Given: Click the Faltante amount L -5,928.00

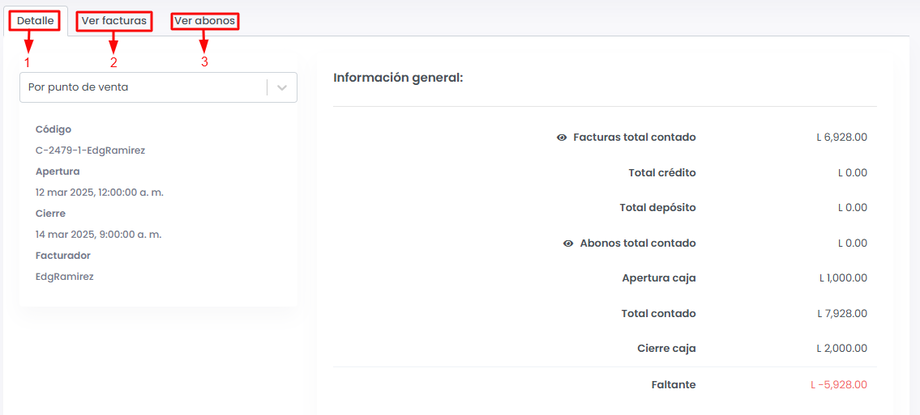Looking at the screenshot, I should (x=838, y=385).
